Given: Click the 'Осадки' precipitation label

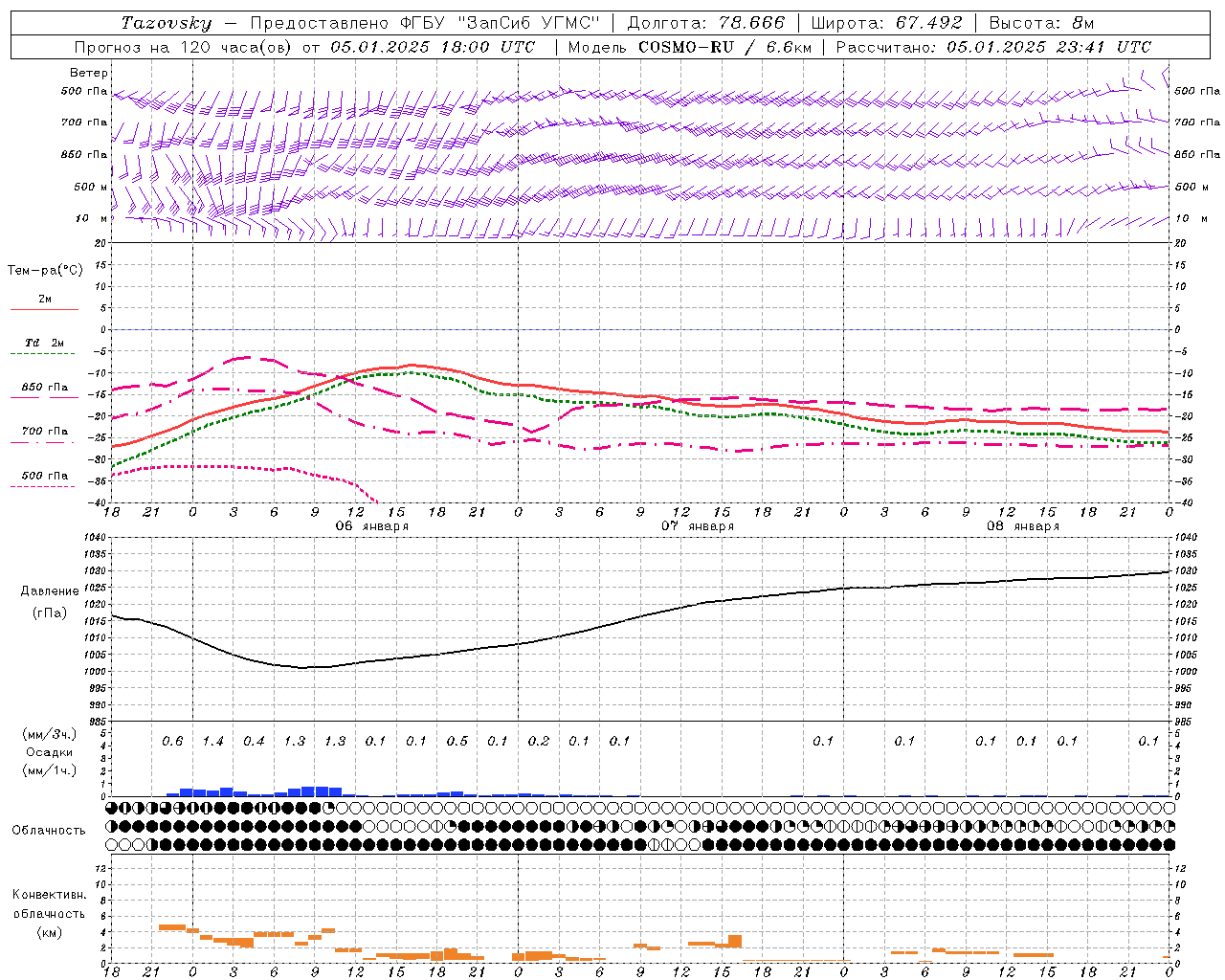Looking at the screenshot, I should tap(49, 752).
